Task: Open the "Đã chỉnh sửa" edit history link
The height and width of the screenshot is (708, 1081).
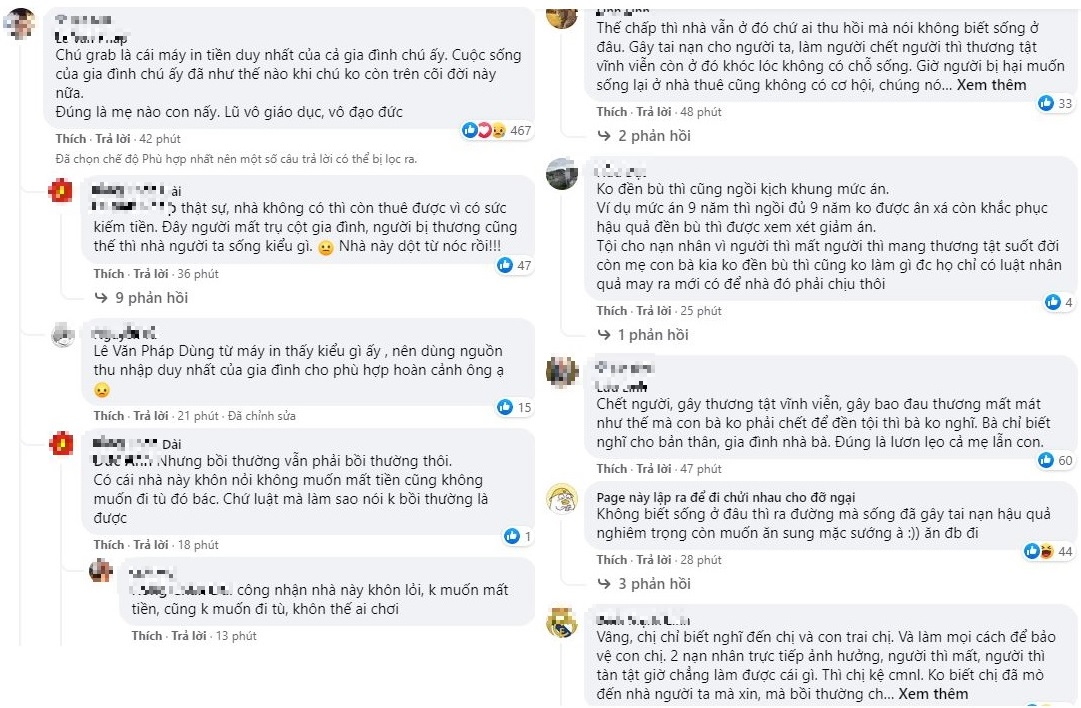Action: pos(264,416)
